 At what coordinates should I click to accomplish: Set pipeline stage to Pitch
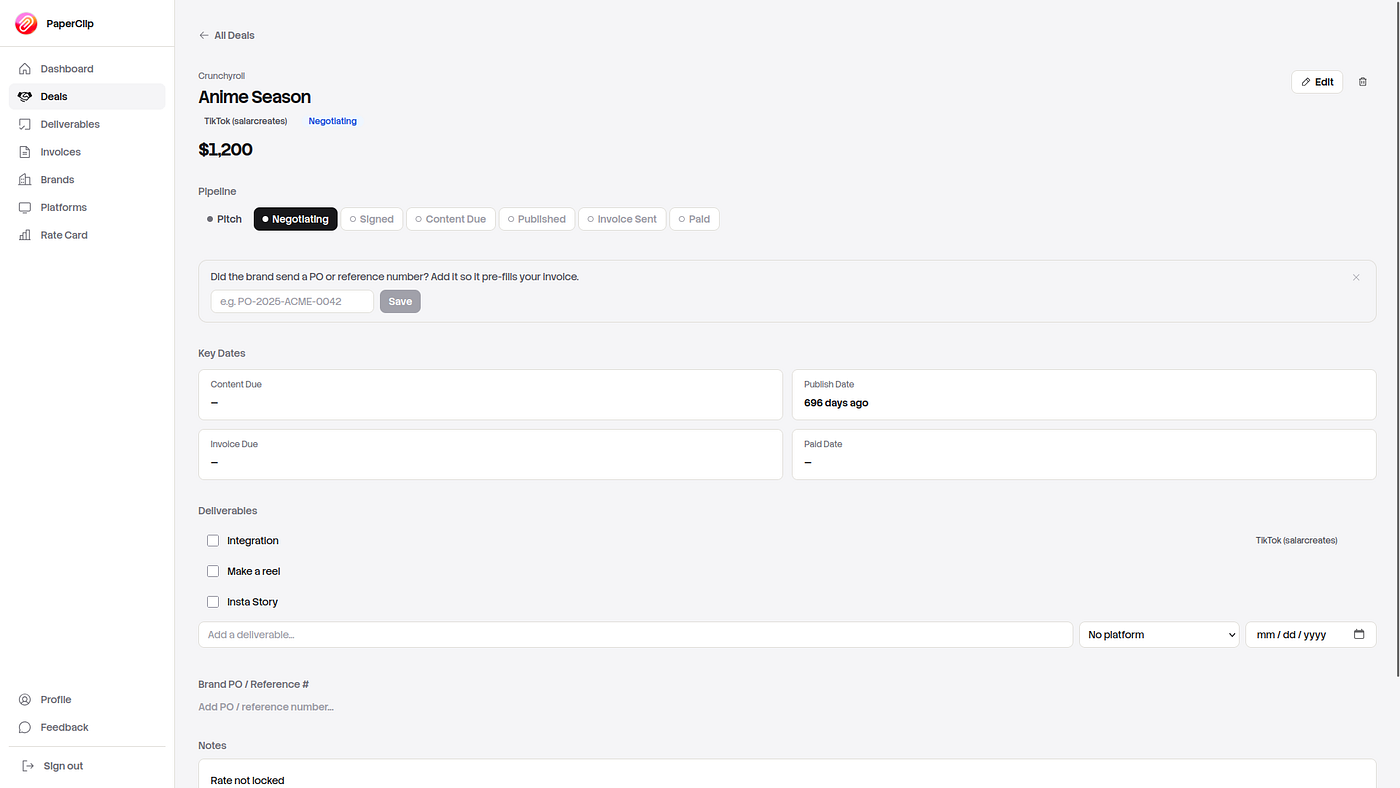pos(224,219)
